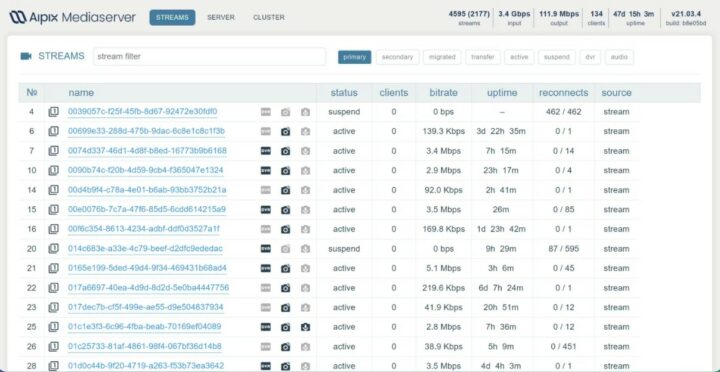Click copy icon in row number 6

tap(54, 131)
